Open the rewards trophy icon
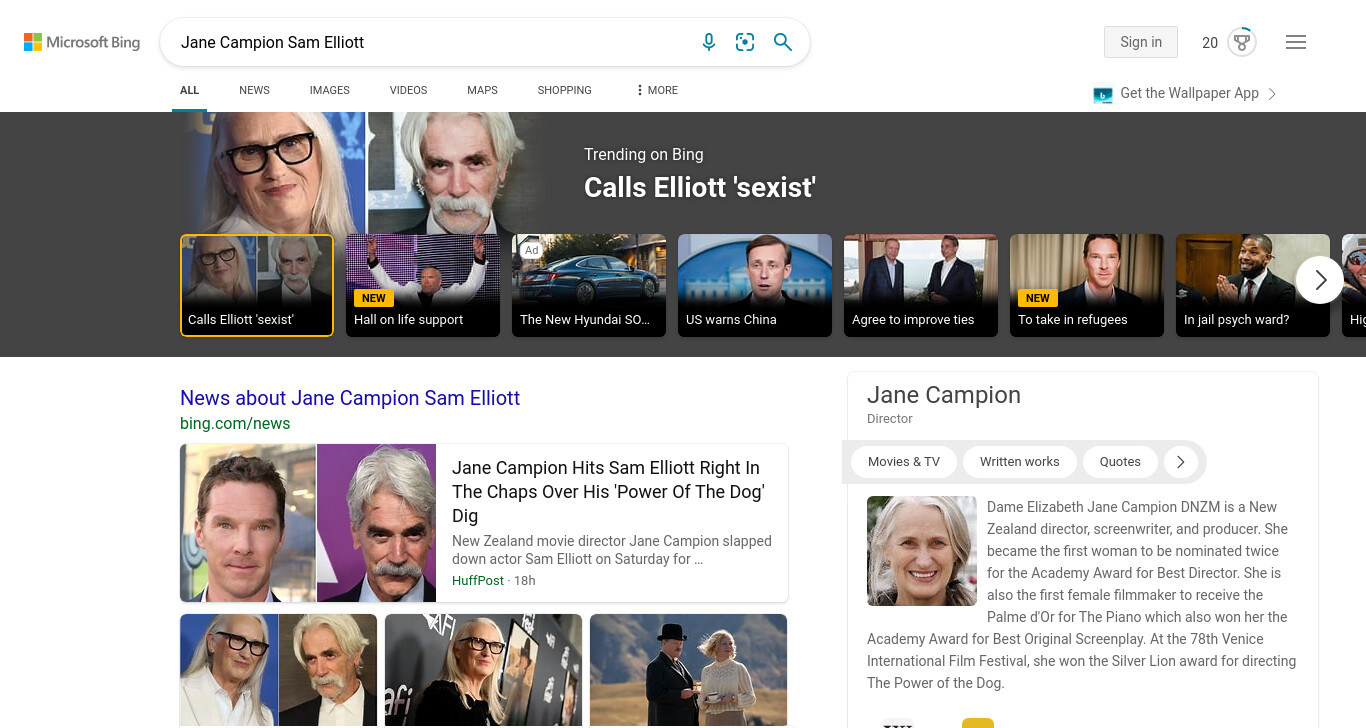Screen dimensions: 1366x728 click(1242, 42)
